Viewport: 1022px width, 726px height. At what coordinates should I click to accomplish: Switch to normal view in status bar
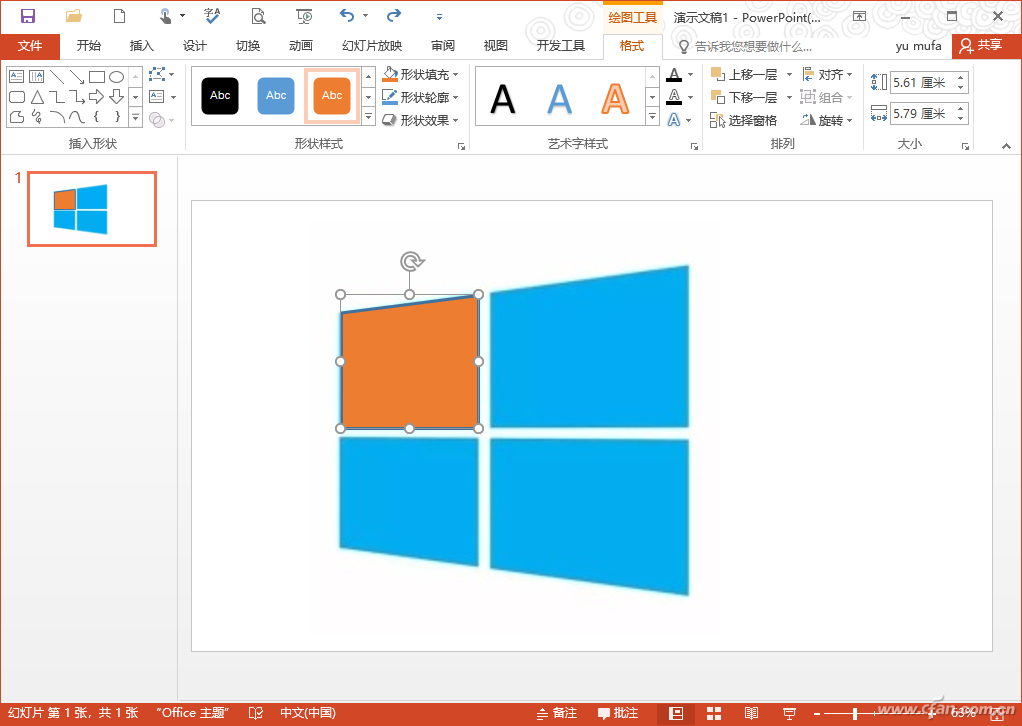click(x=676, y=714)
